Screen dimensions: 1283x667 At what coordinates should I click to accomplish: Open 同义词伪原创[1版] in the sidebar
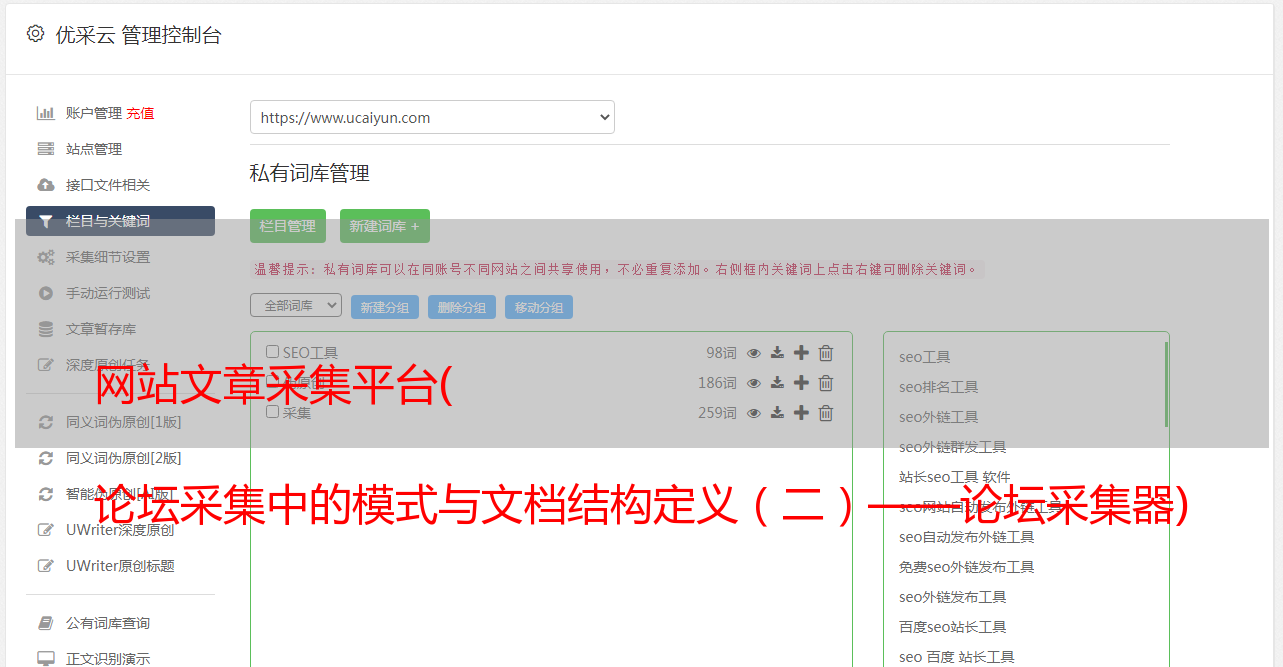[124, 422]
